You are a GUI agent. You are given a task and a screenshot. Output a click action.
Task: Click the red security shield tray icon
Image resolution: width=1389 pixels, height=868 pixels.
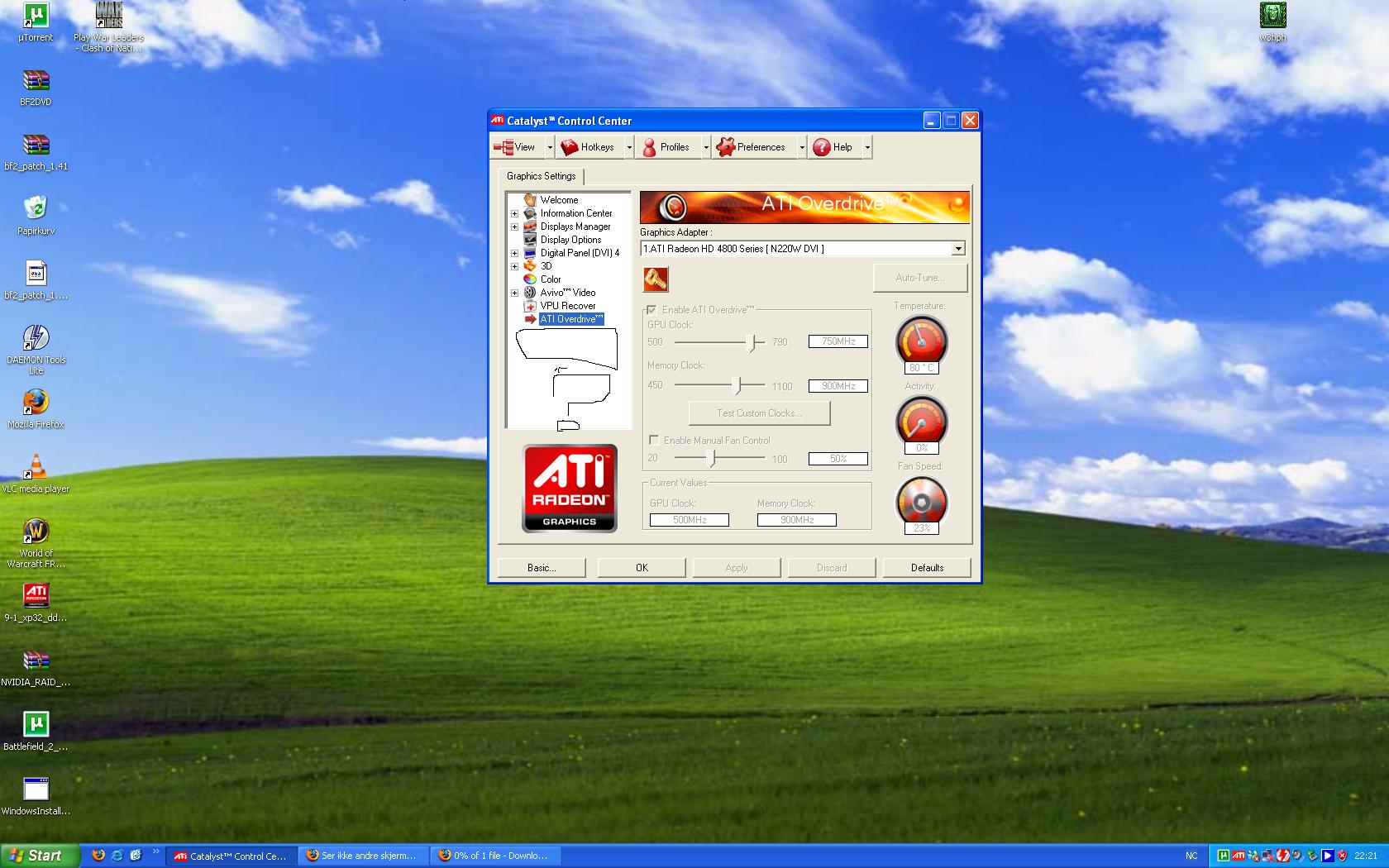(x=1342, y=856)
